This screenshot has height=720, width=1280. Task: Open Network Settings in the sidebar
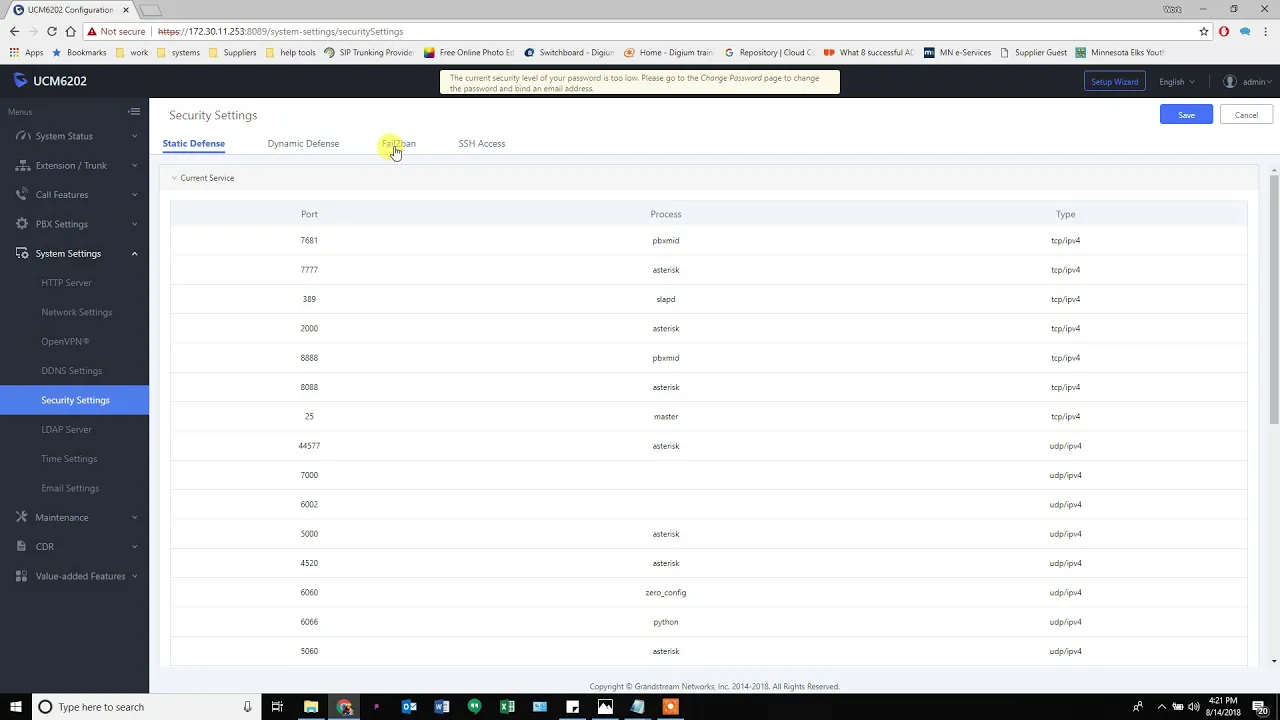(76, 312)
